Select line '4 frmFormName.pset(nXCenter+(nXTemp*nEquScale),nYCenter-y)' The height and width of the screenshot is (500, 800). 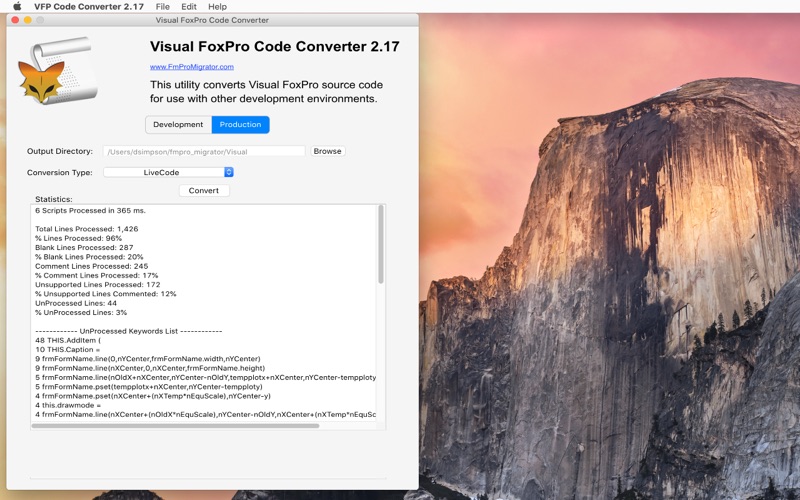[153, 396]
